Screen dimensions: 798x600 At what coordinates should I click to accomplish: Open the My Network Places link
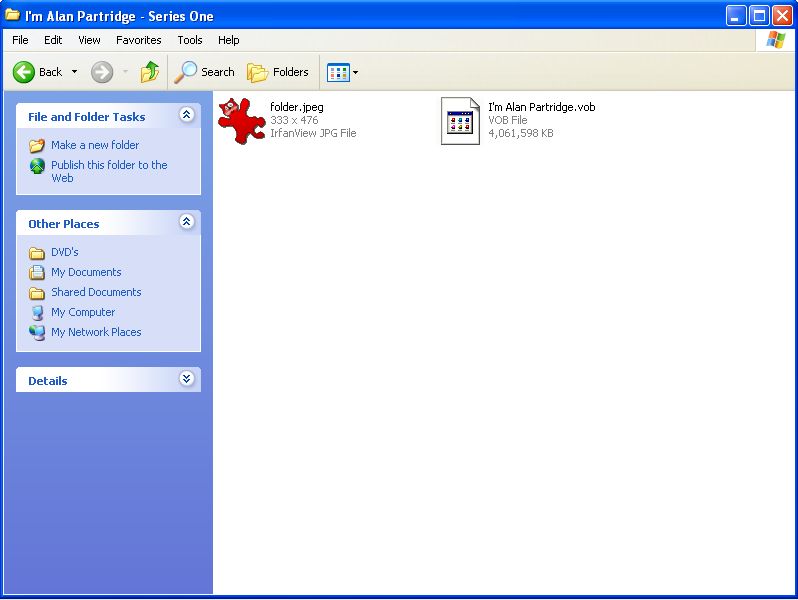click(x=96, y=332)
